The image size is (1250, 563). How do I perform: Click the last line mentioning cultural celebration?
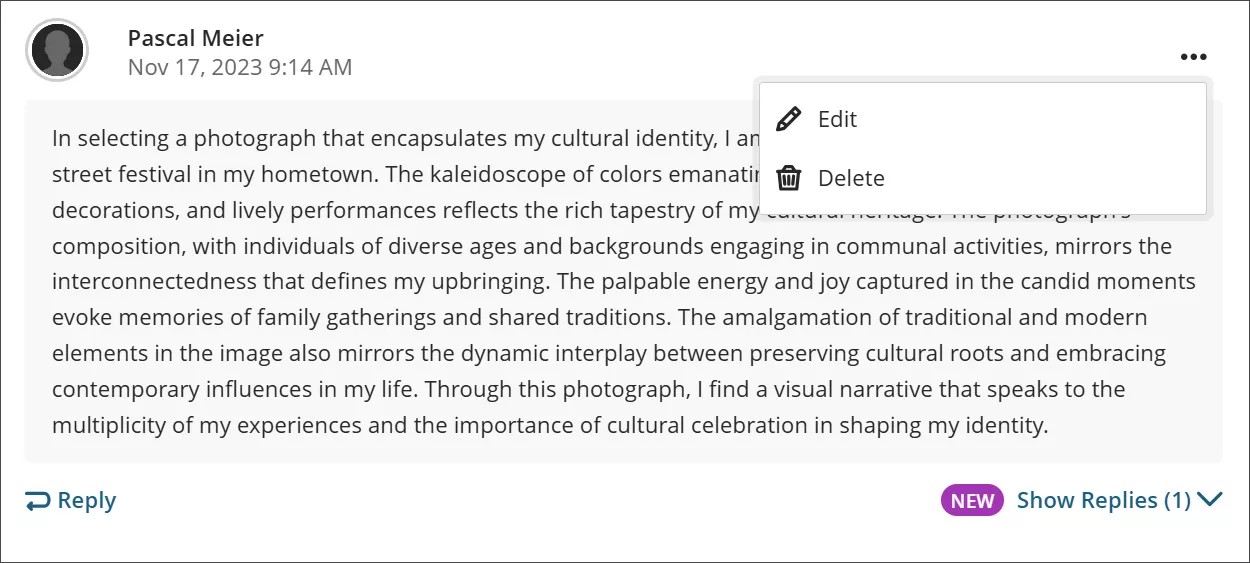coord(550,425)
